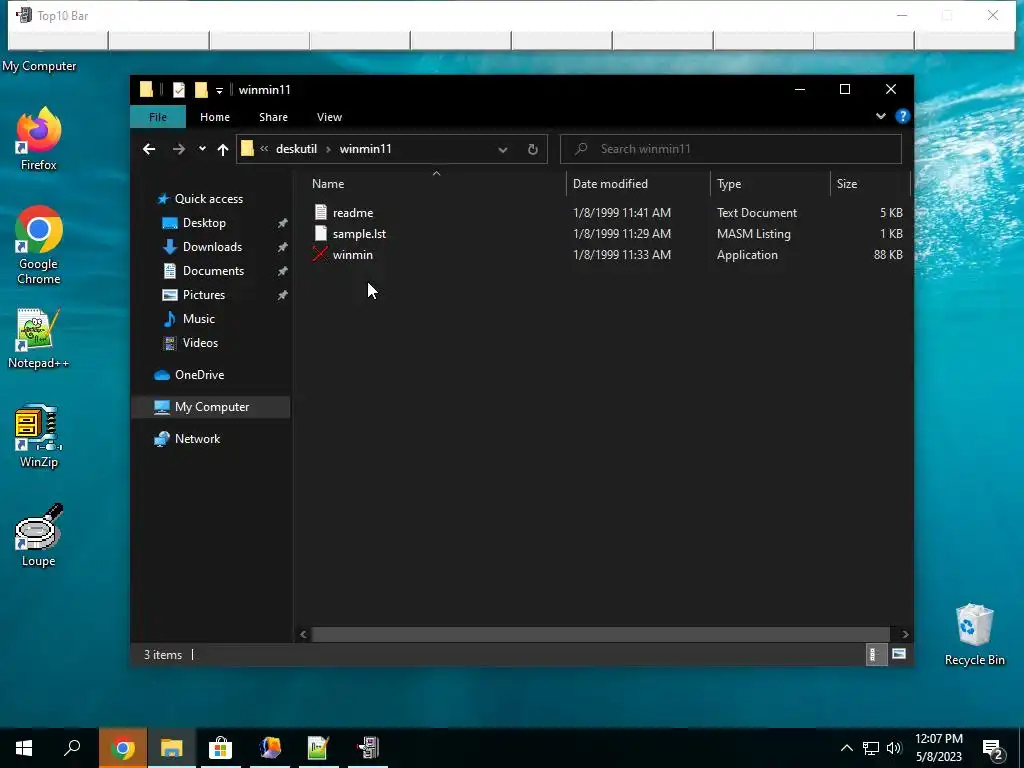Expand hidden path chevrons in address bar
Viewport: 1024px width, 768px height.
coord(264,149)
